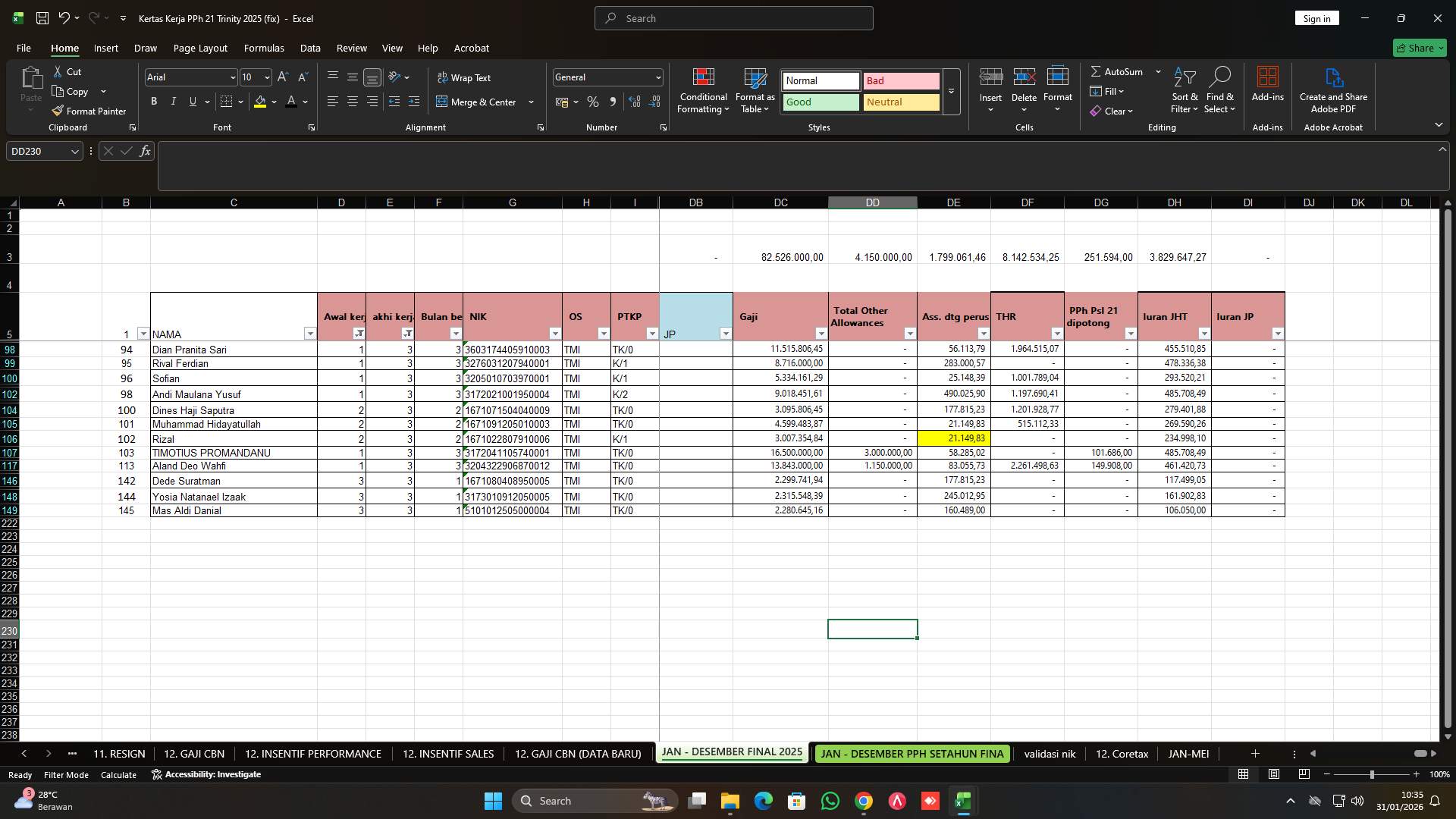Open WhatsApp from the taskbar
This screenshot has width=1456, height=819.
point(830,800)
